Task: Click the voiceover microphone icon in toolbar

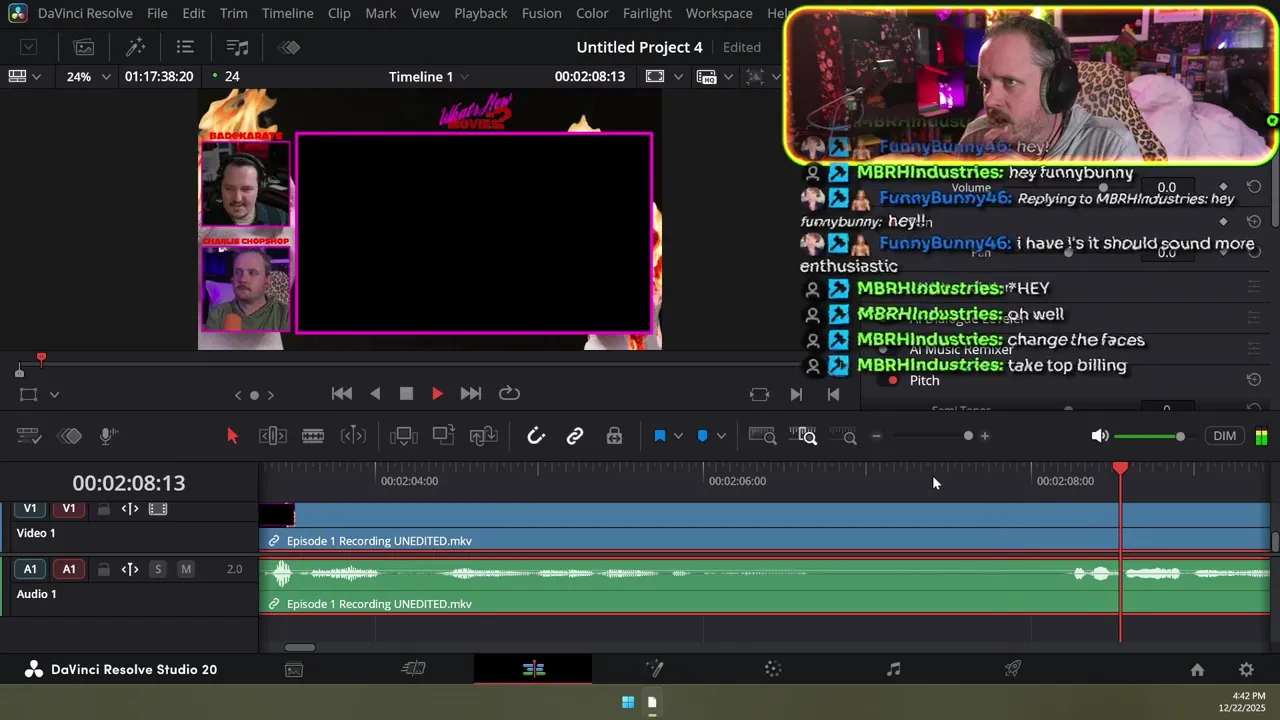Action: click(x=109, y=436)
